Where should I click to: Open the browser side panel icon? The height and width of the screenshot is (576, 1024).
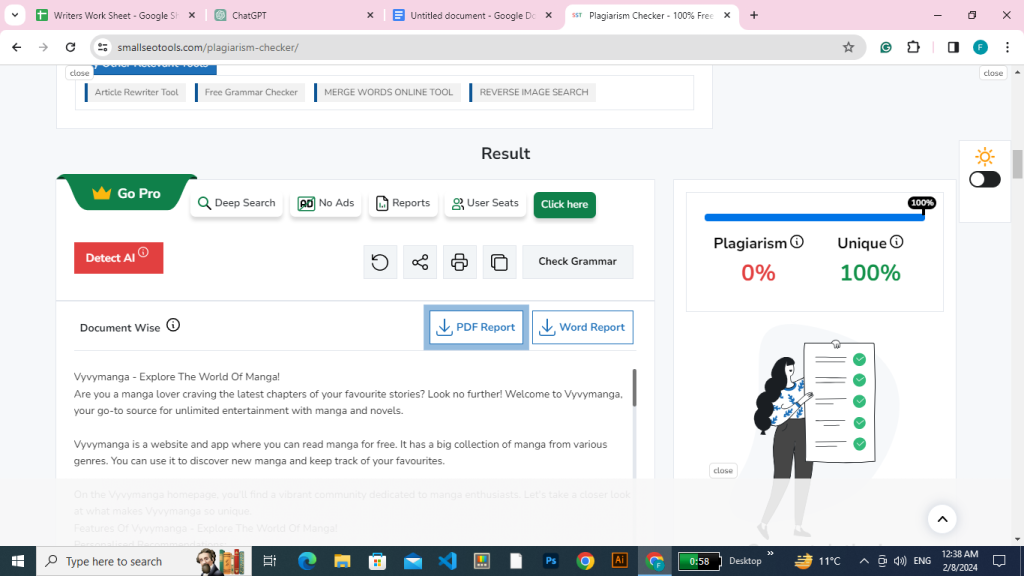(953, 47)
